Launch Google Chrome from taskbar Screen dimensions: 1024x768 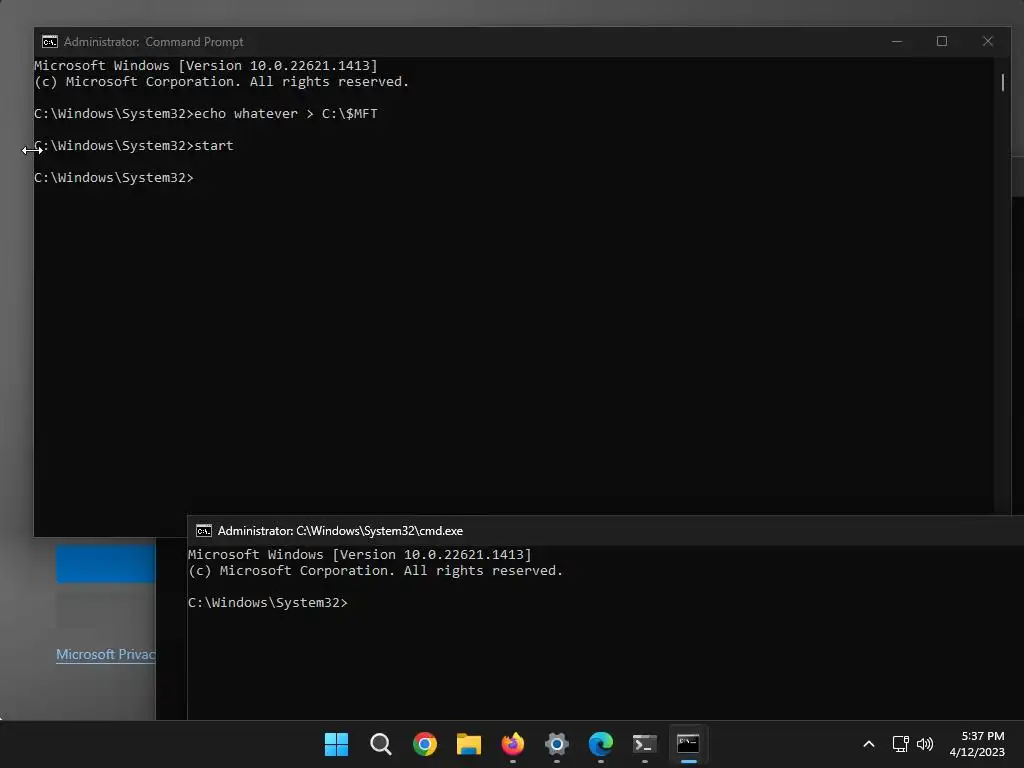pos(424,744)
